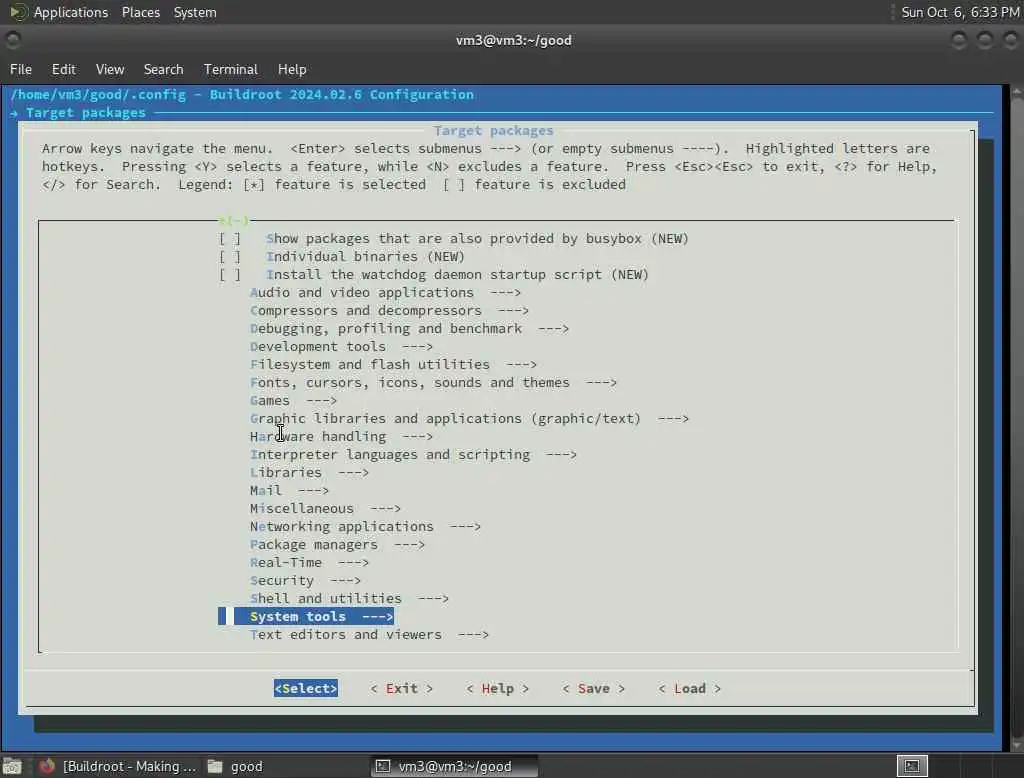This screenshot has height=778, width=1024.
Task: Click the Save button
Action: tap(594, 689)
